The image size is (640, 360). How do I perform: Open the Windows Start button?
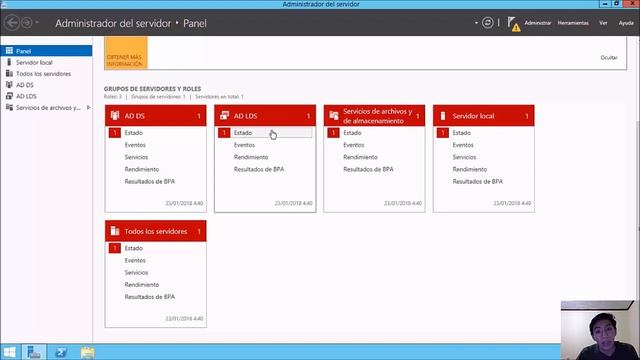9,352
